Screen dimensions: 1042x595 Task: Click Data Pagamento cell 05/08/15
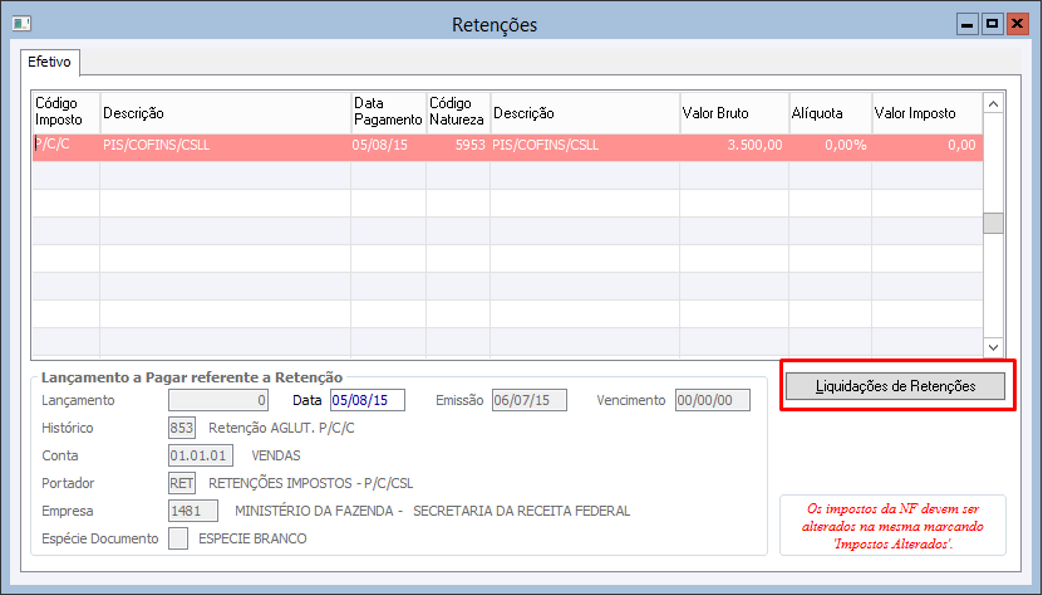(x=388, y=146)
